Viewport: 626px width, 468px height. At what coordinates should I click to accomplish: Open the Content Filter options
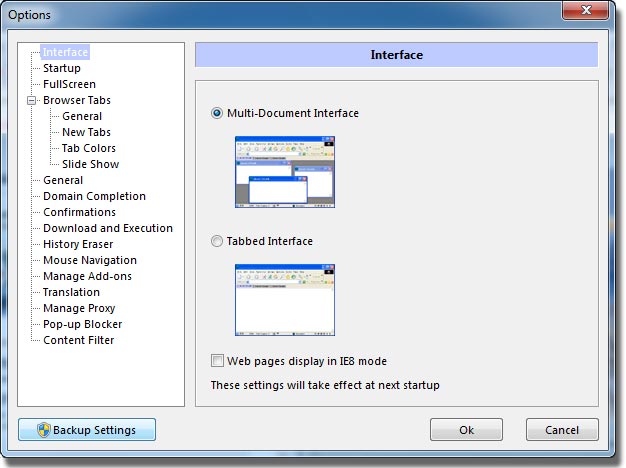tap(79, 340)
